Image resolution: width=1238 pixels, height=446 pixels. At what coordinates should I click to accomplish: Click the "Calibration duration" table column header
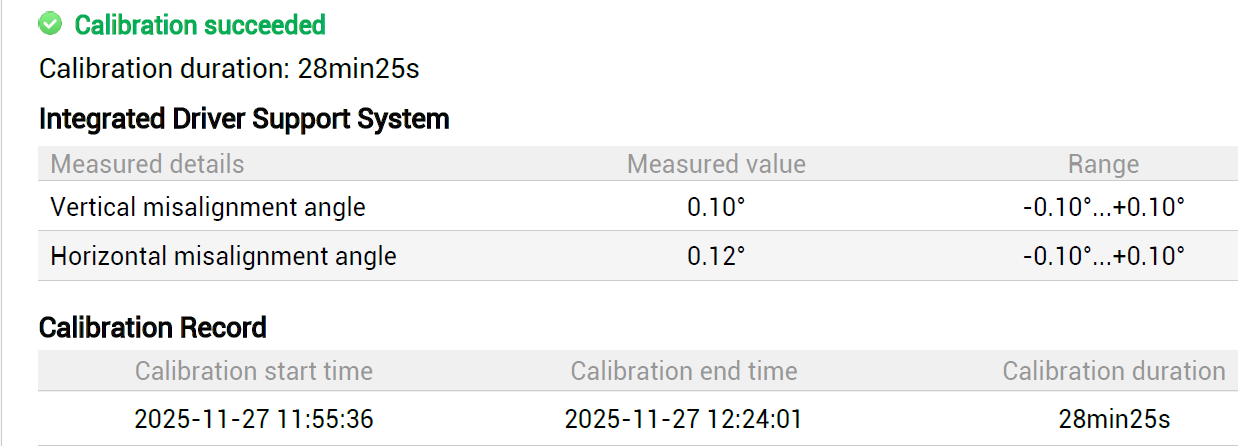click(x=1114, y=372)
